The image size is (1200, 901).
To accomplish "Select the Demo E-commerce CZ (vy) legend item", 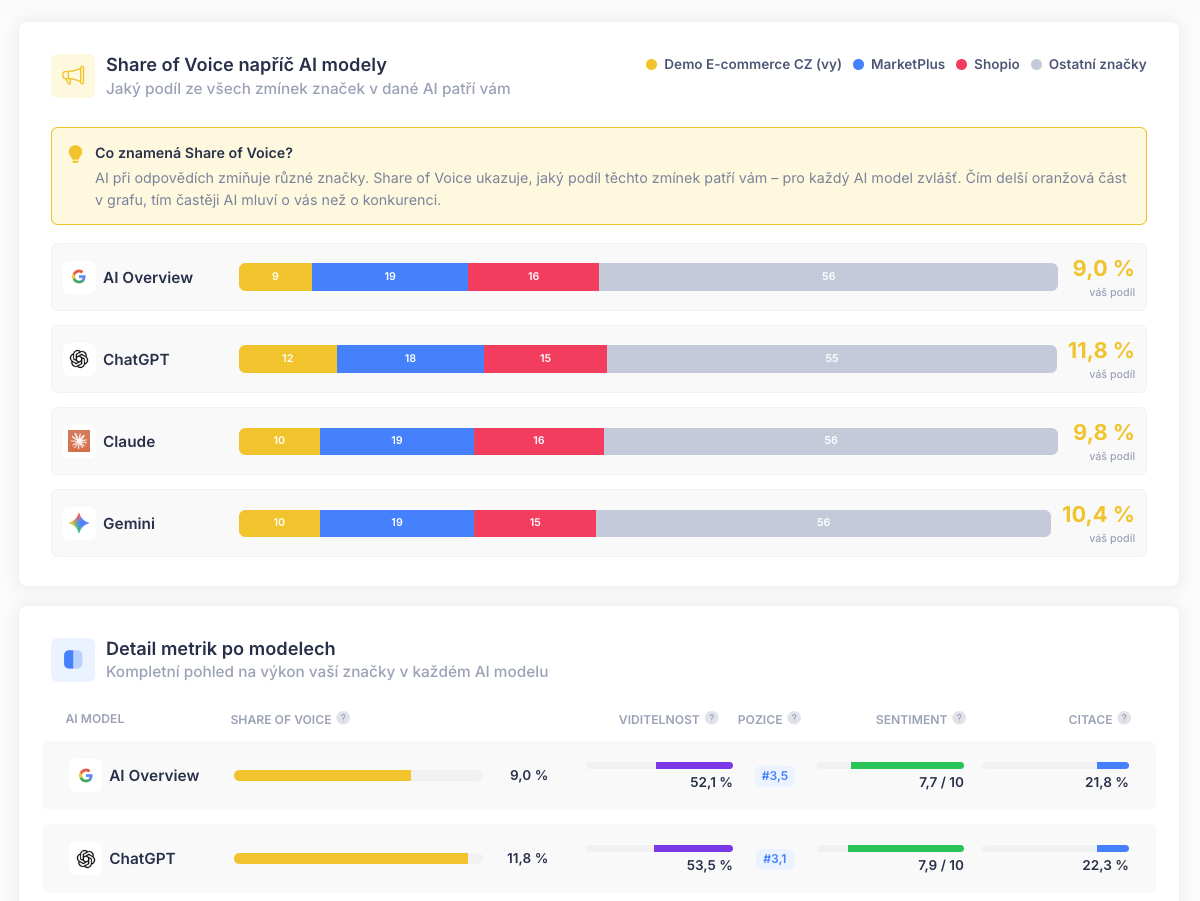I will click(744, 64).
